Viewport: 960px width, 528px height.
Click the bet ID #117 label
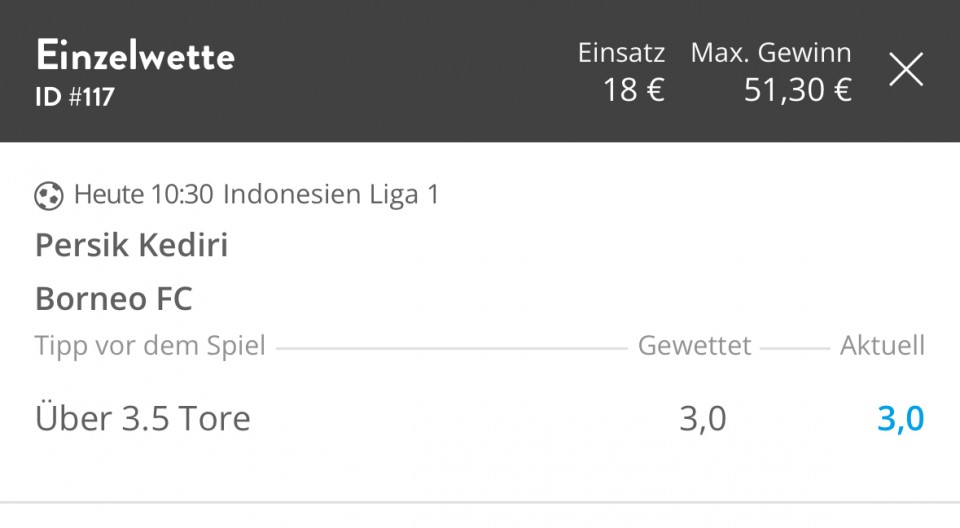75,97
